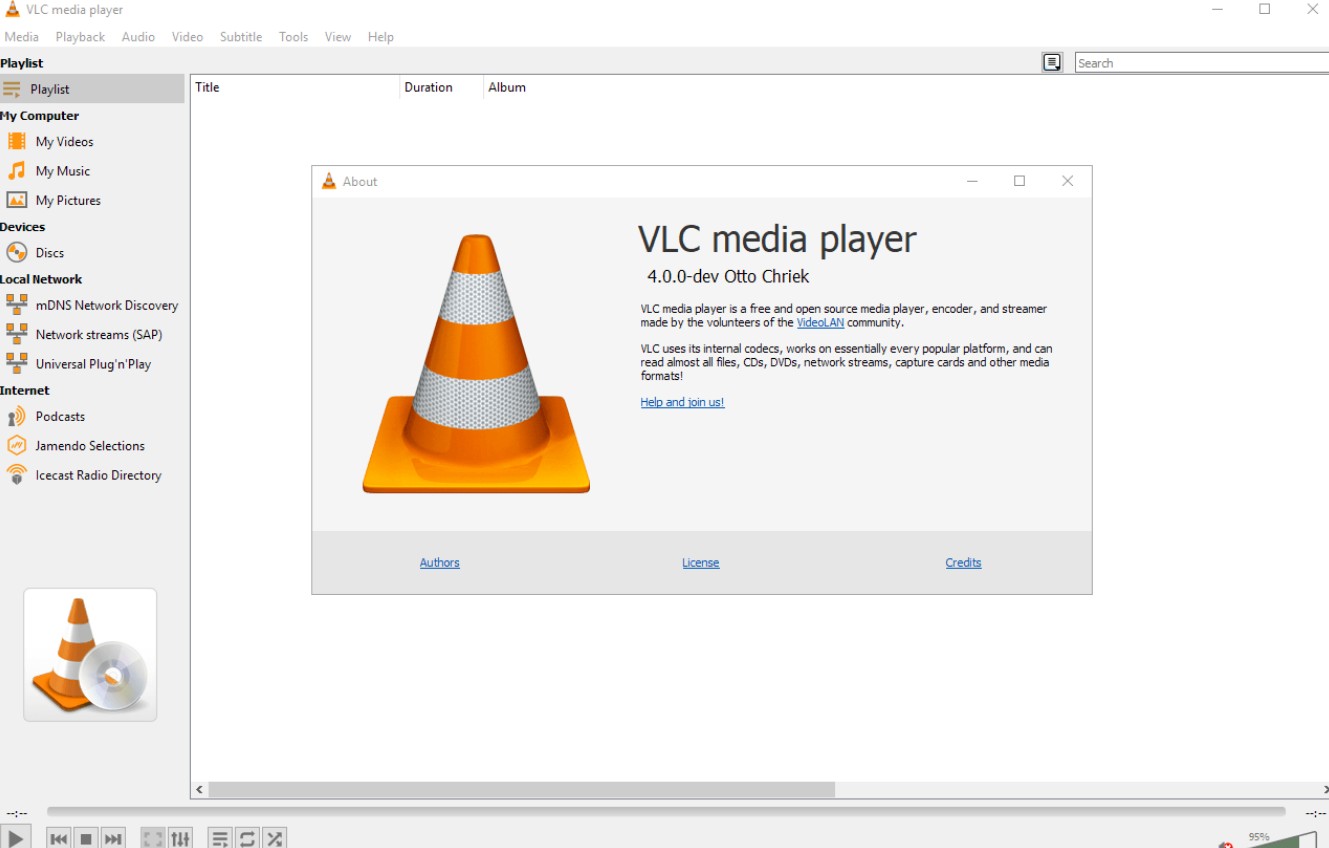View the VLC Authors
The height and width of the screenshot is (848, 1329).
tap(439, 562)
